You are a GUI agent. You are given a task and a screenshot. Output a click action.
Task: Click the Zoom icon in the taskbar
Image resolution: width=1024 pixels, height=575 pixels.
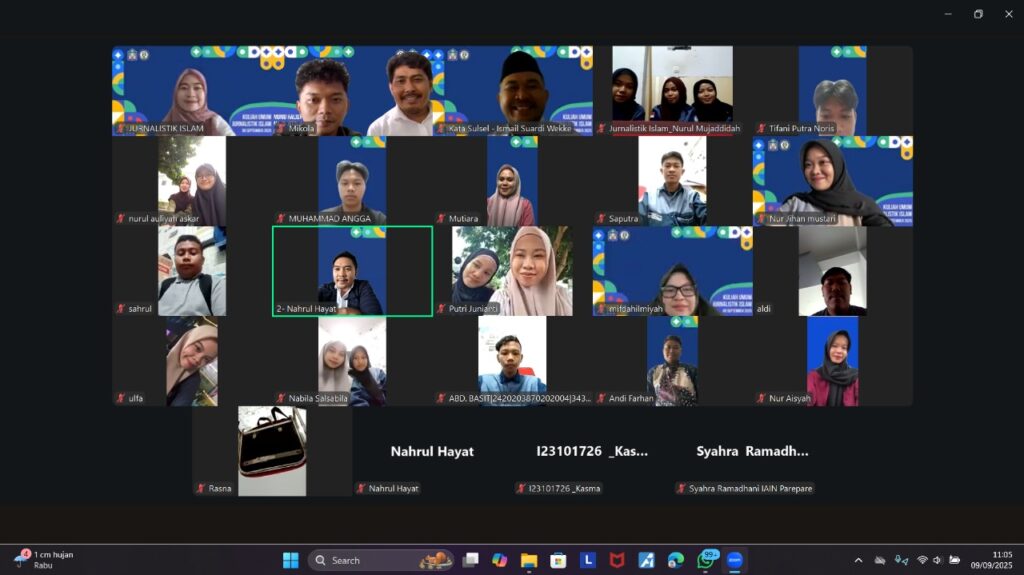click(x=736, y=560)
